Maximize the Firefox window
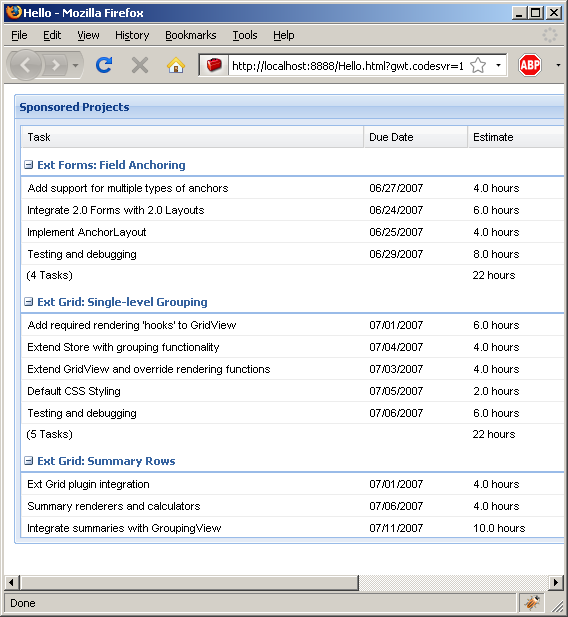 tap(536, 13)
